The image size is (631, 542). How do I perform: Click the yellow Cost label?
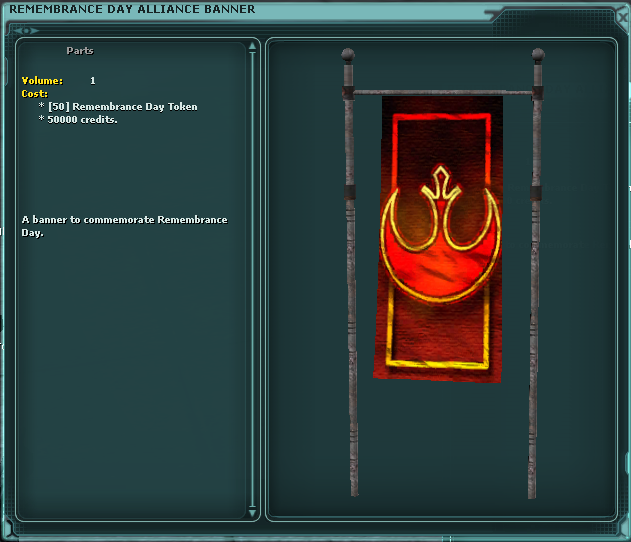click(35, 93)
